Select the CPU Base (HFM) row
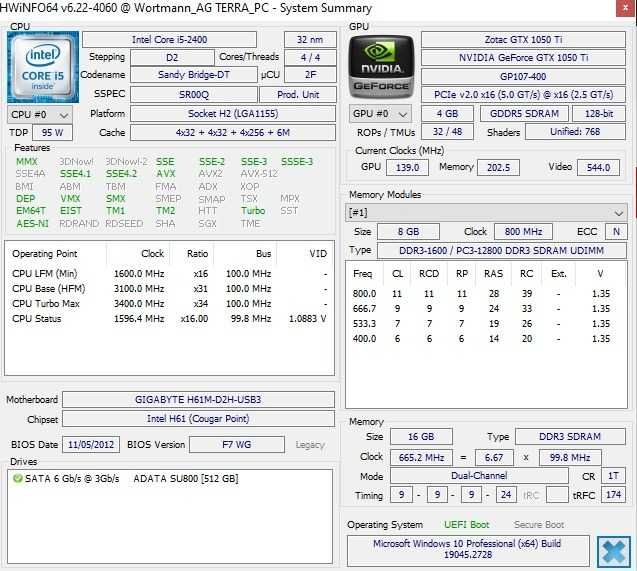 pos(169,289)
